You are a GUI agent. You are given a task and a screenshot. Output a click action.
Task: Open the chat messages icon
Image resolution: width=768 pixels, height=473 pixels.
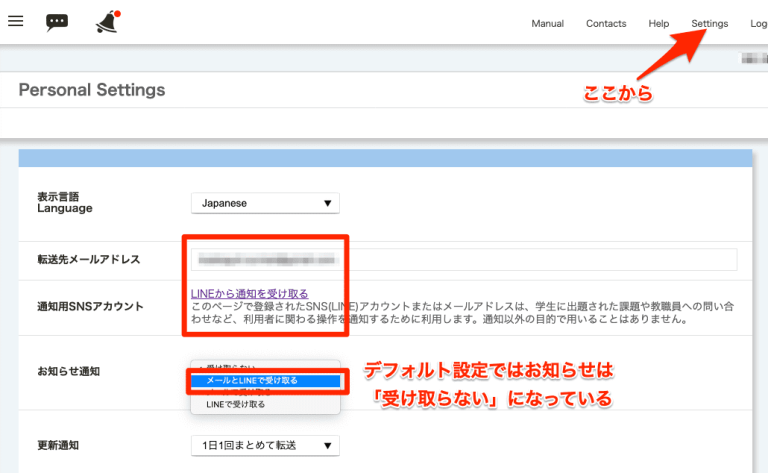coord(57,22)
